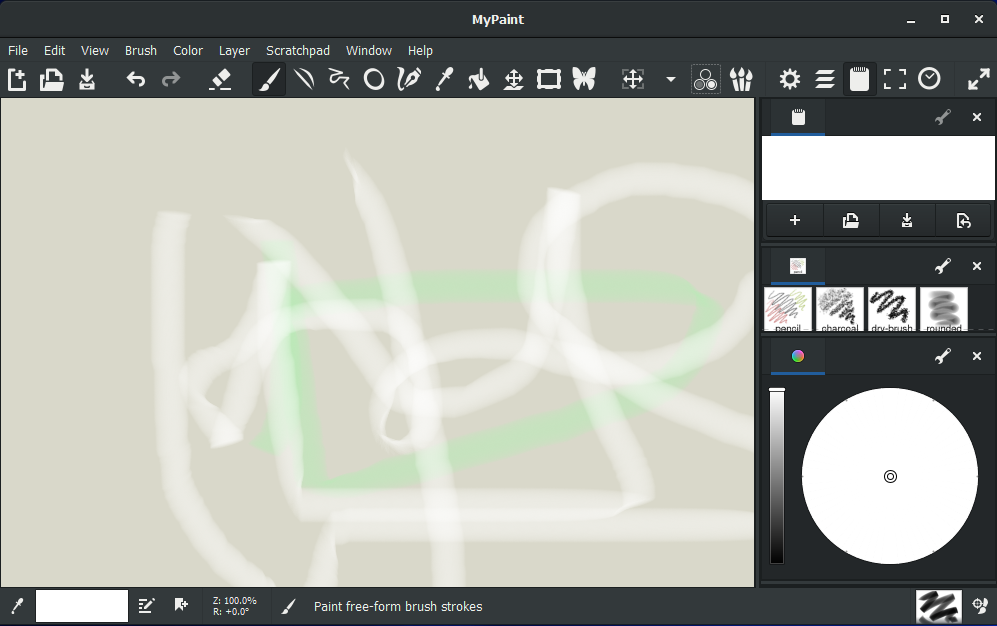This screenshot has width=997, height=626.
Task: Toggle eraser mode on
Action: [220, 80]
